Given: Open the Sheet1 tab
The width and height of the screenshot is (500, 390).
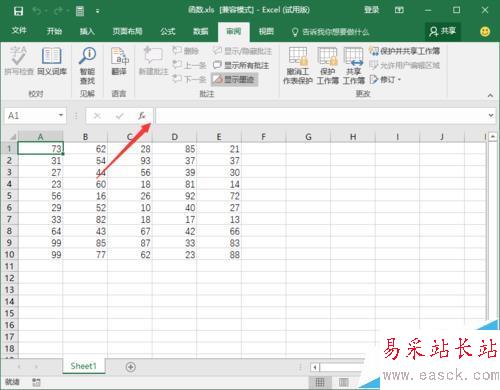Looking at the screenshot, I should pyautogui.click(x=84, y=366).
